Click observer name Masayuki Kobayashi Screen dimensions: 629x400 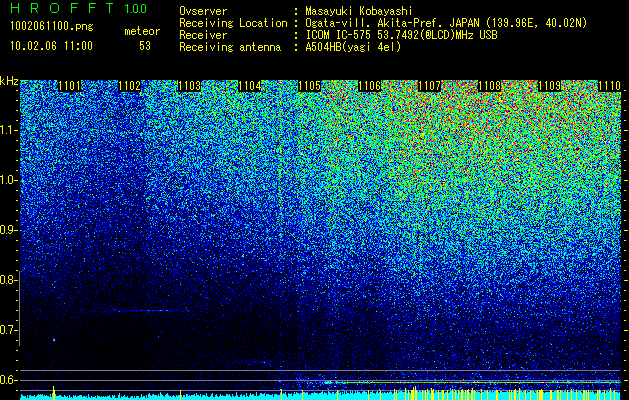pyautogui.click(x=359, y=11)
